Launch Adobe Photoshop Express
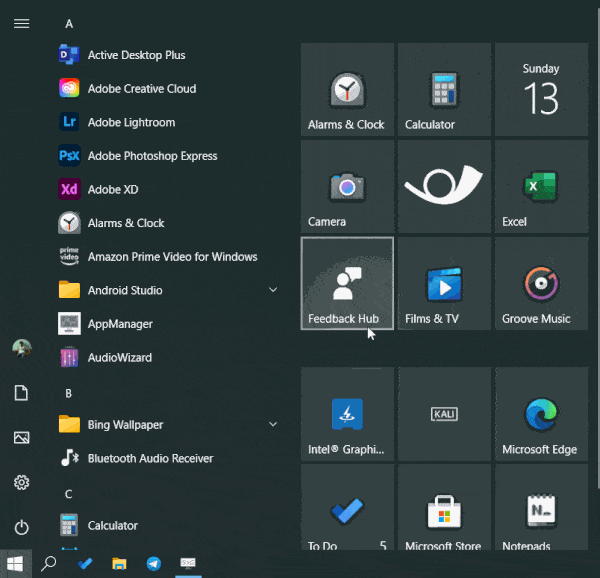This screenshot has width=600, height=578. tap(168, 156)
